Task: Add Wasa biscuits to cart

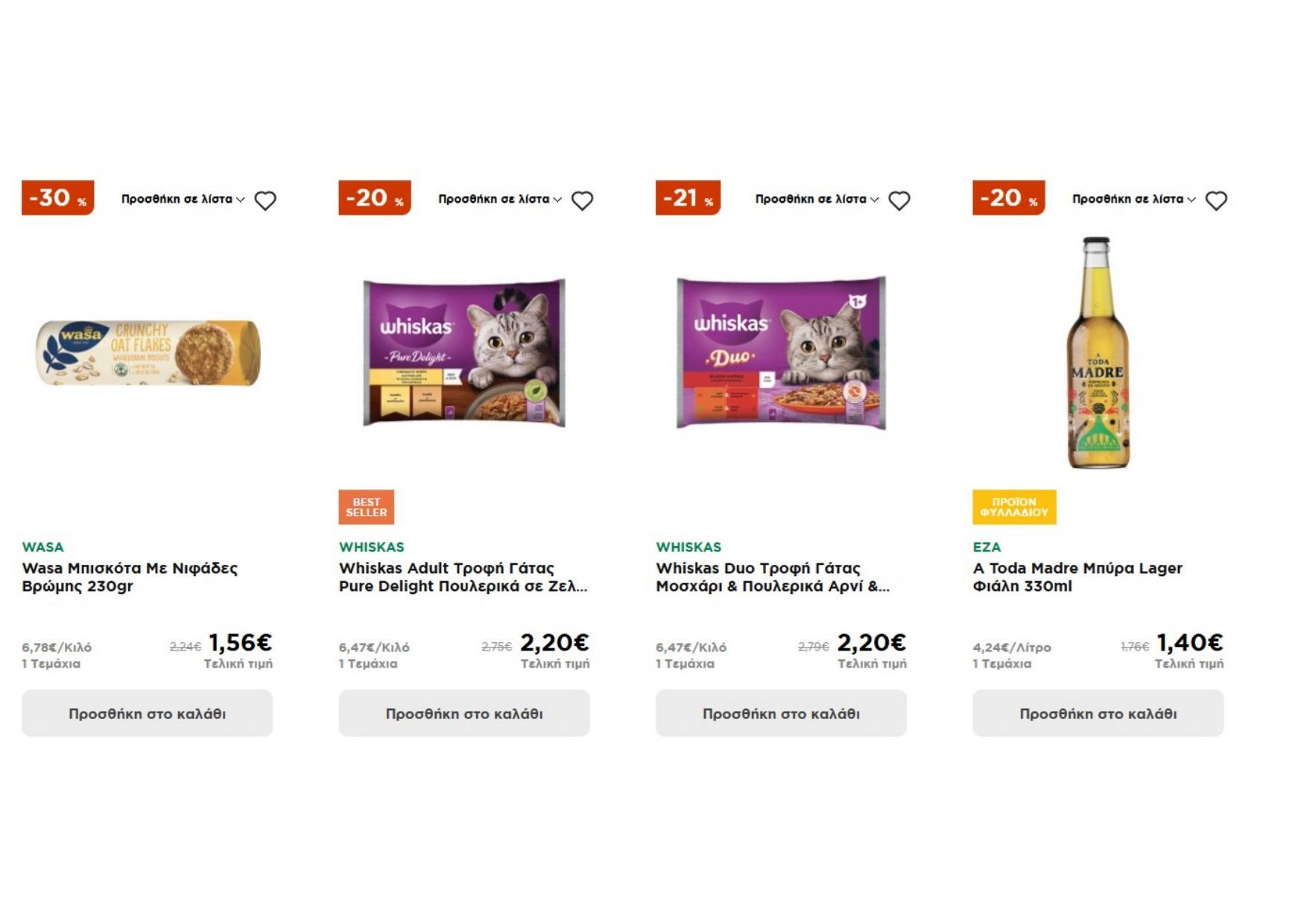Action: click(148, 713)
